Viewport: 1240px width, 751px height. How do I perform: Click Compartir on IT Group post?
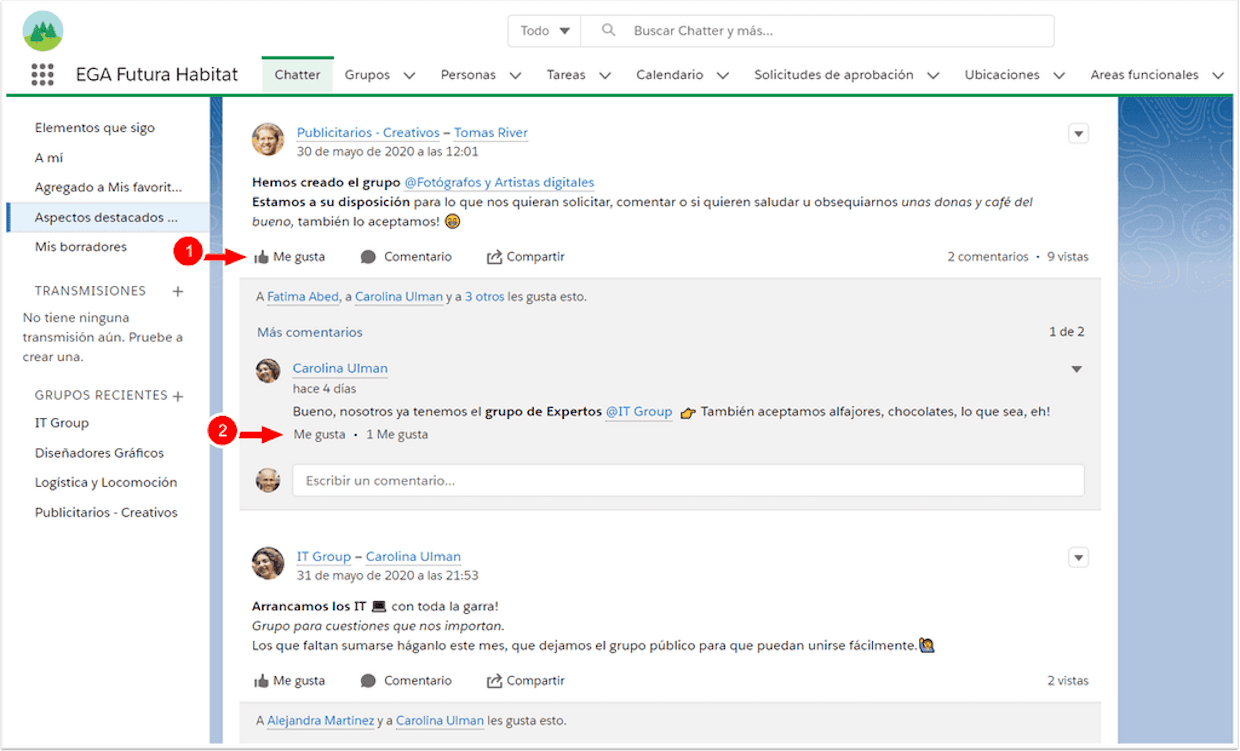click(526, 681)
